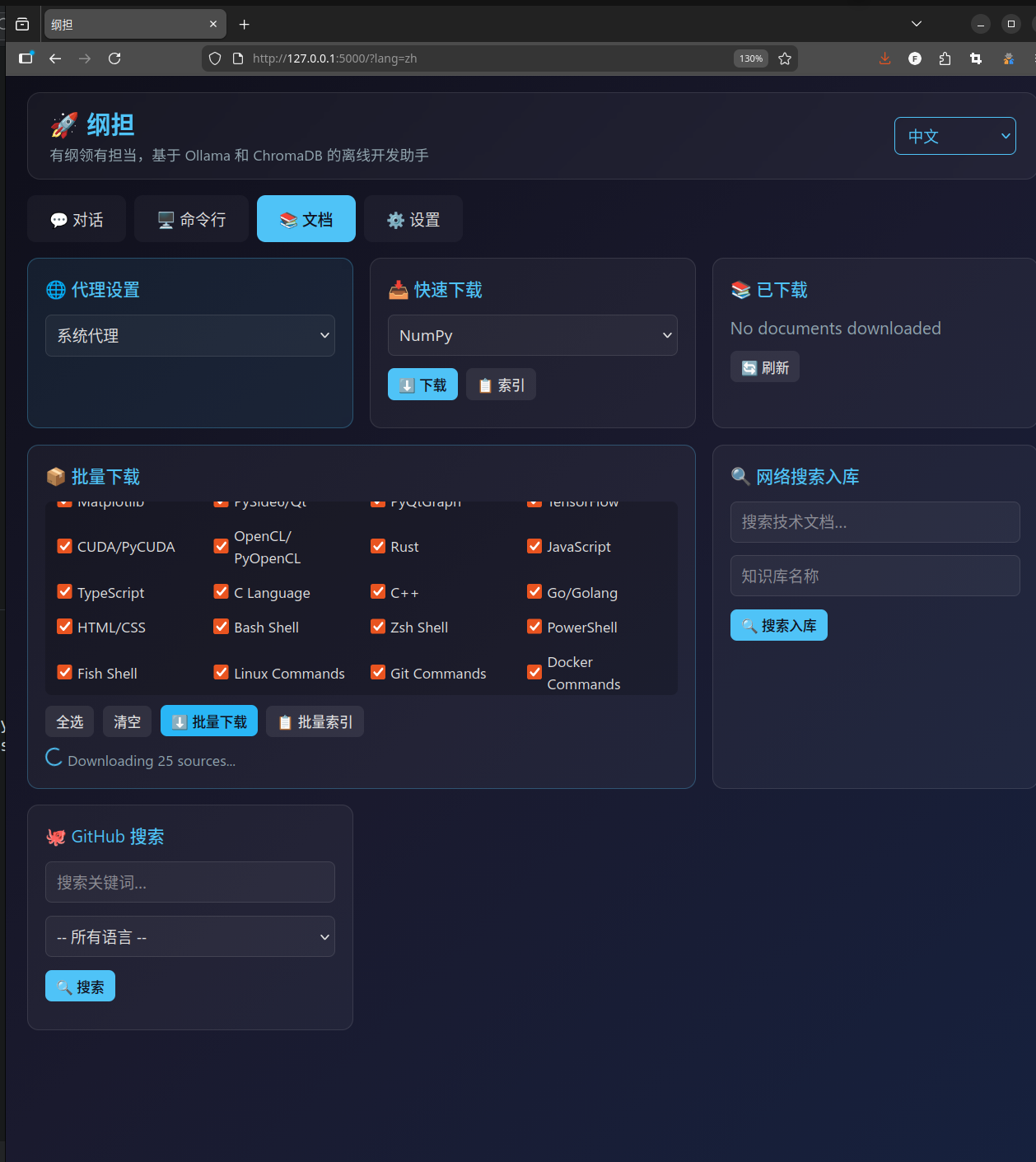
Task: Click the download tray icon beside 快速下载
Action: pos(399,290)
